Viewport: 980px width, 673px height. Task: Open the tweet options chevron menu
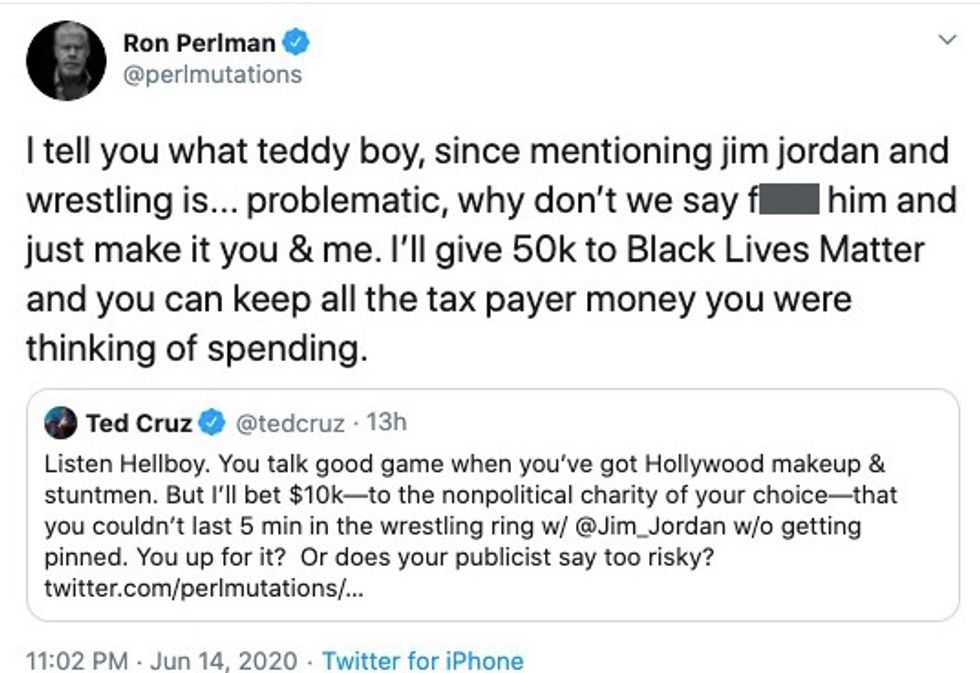pos(946,41)
